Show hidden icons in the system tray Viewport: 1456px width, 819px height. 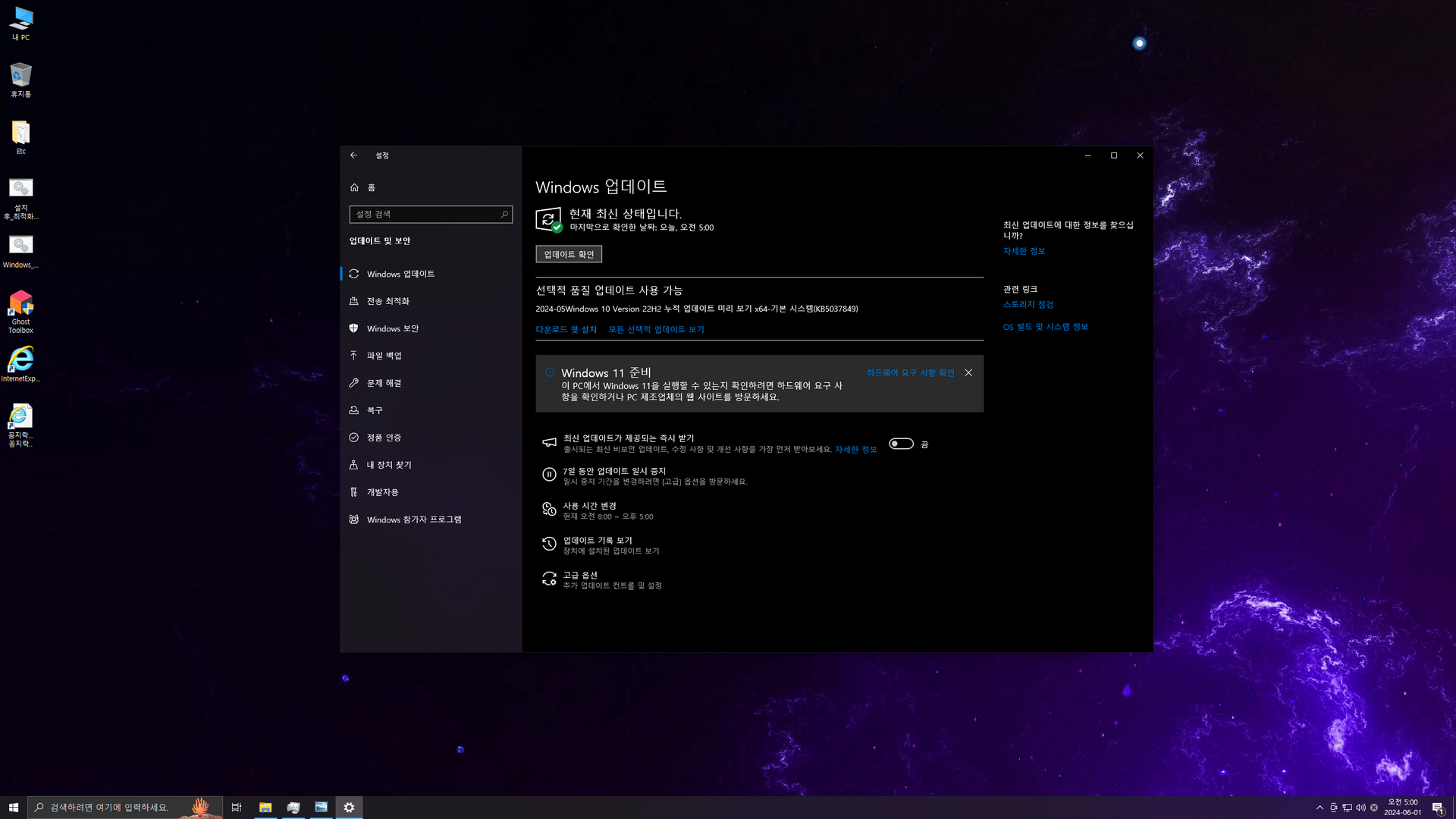(x=1319, y=808)
